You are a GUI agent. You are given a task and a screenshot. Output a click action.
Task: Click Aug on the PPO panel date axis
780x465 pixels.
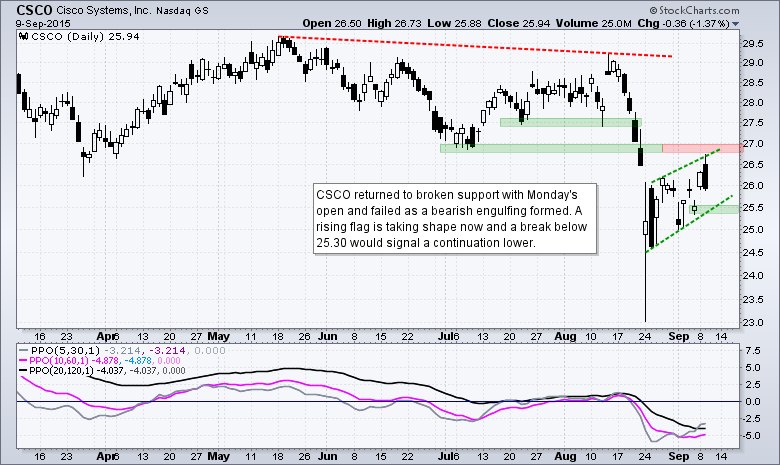click(x=565, y=456)
